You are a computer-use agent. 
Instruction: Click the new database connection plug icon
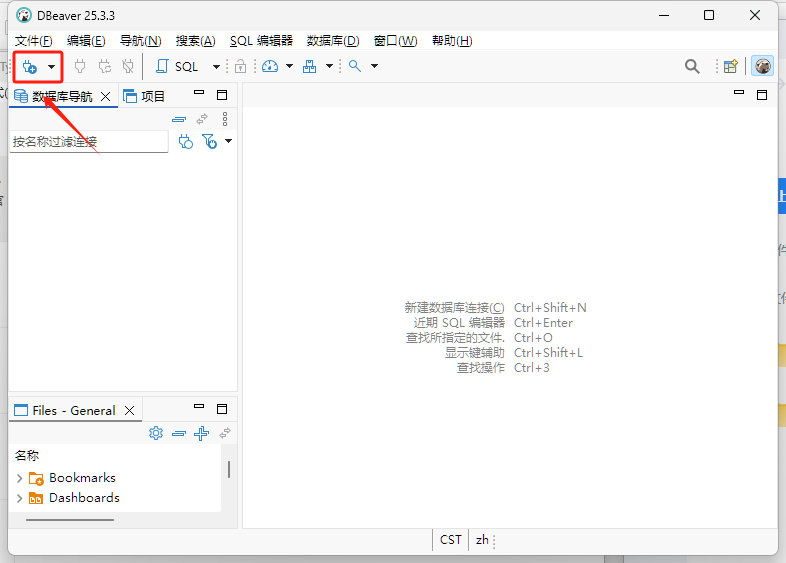tap(30, 67)
